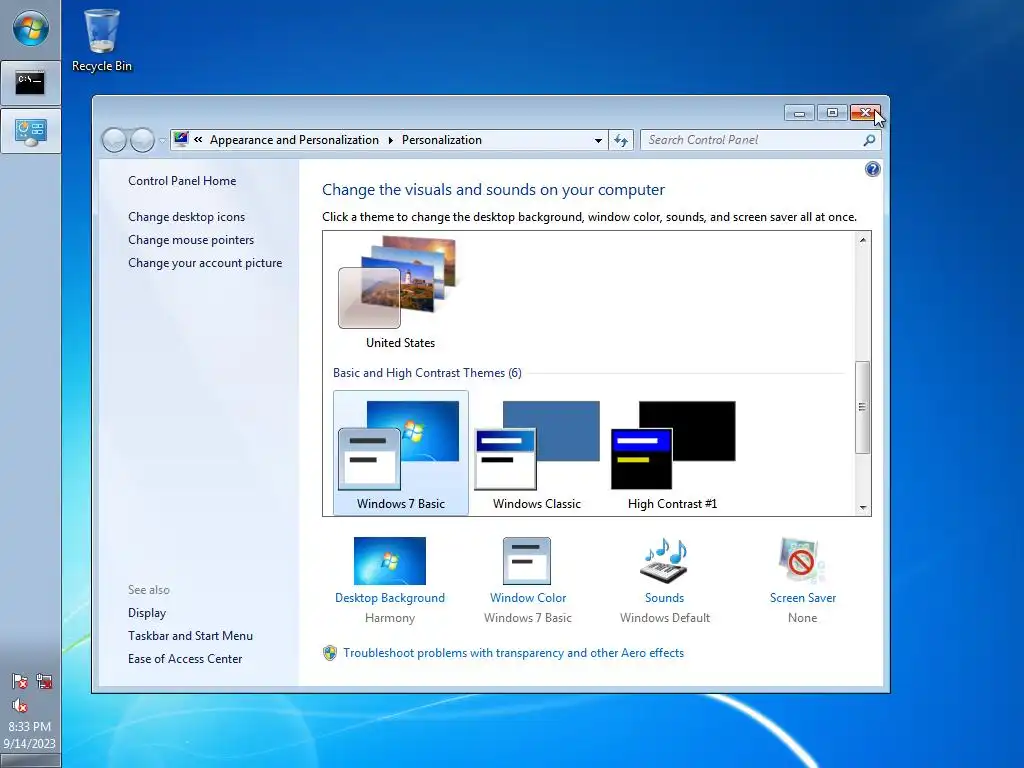1024x768 pixels.
Task: Click the theme list scroll-down arrow
Action: point(863,507)
